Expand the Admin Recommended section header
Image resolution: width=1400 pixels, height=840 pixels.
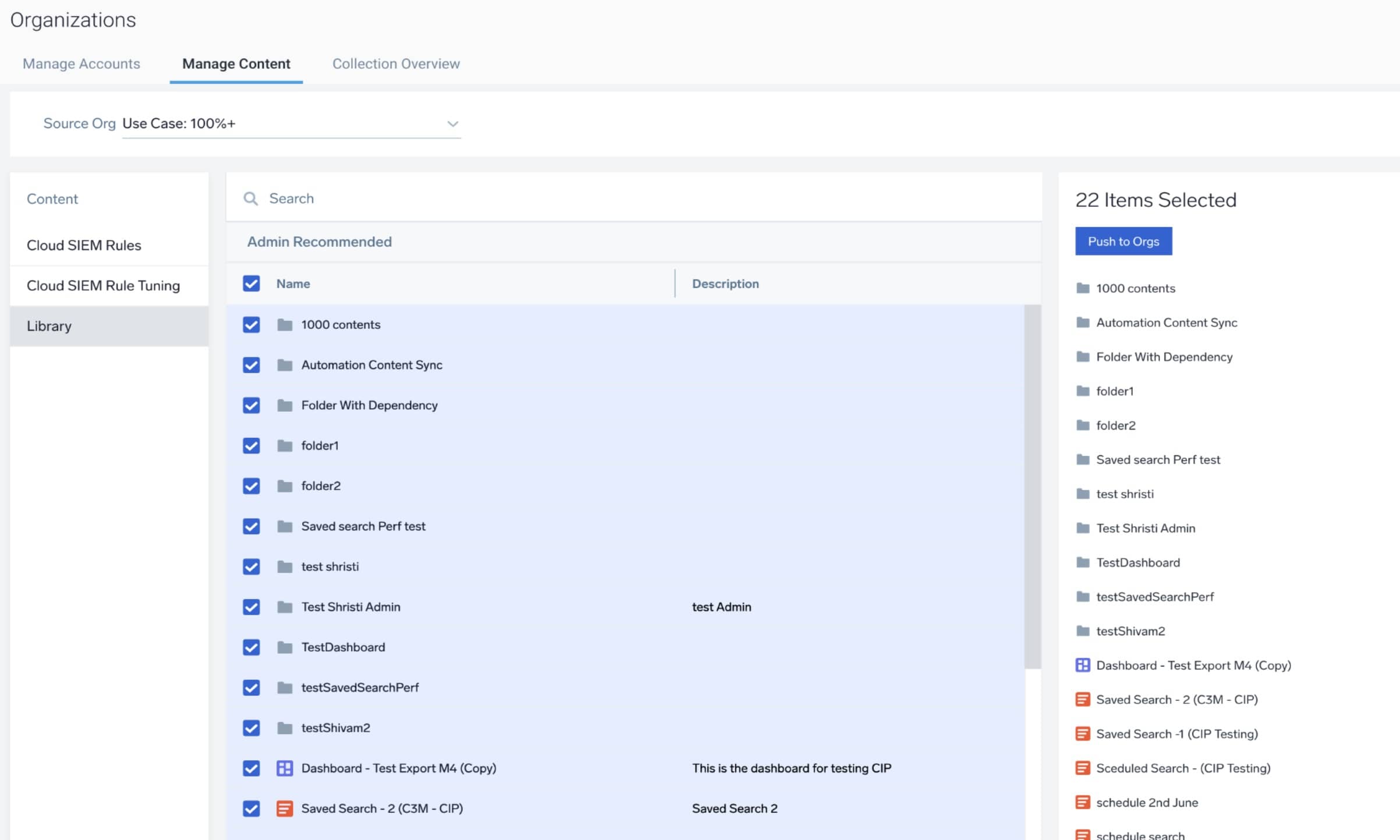(319, 242)
